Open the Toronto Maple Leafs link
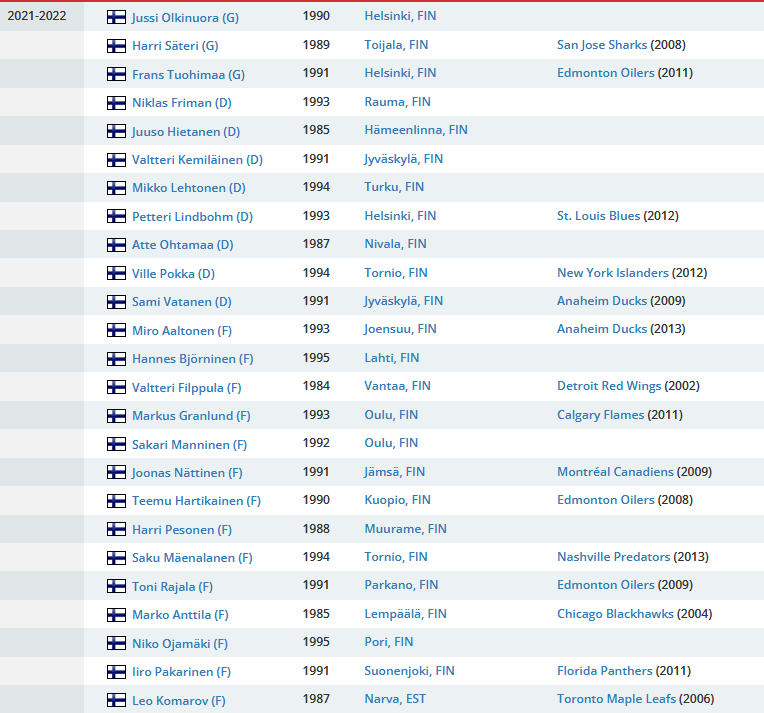Screen dimensions: 764x713 tap(616, 699)
